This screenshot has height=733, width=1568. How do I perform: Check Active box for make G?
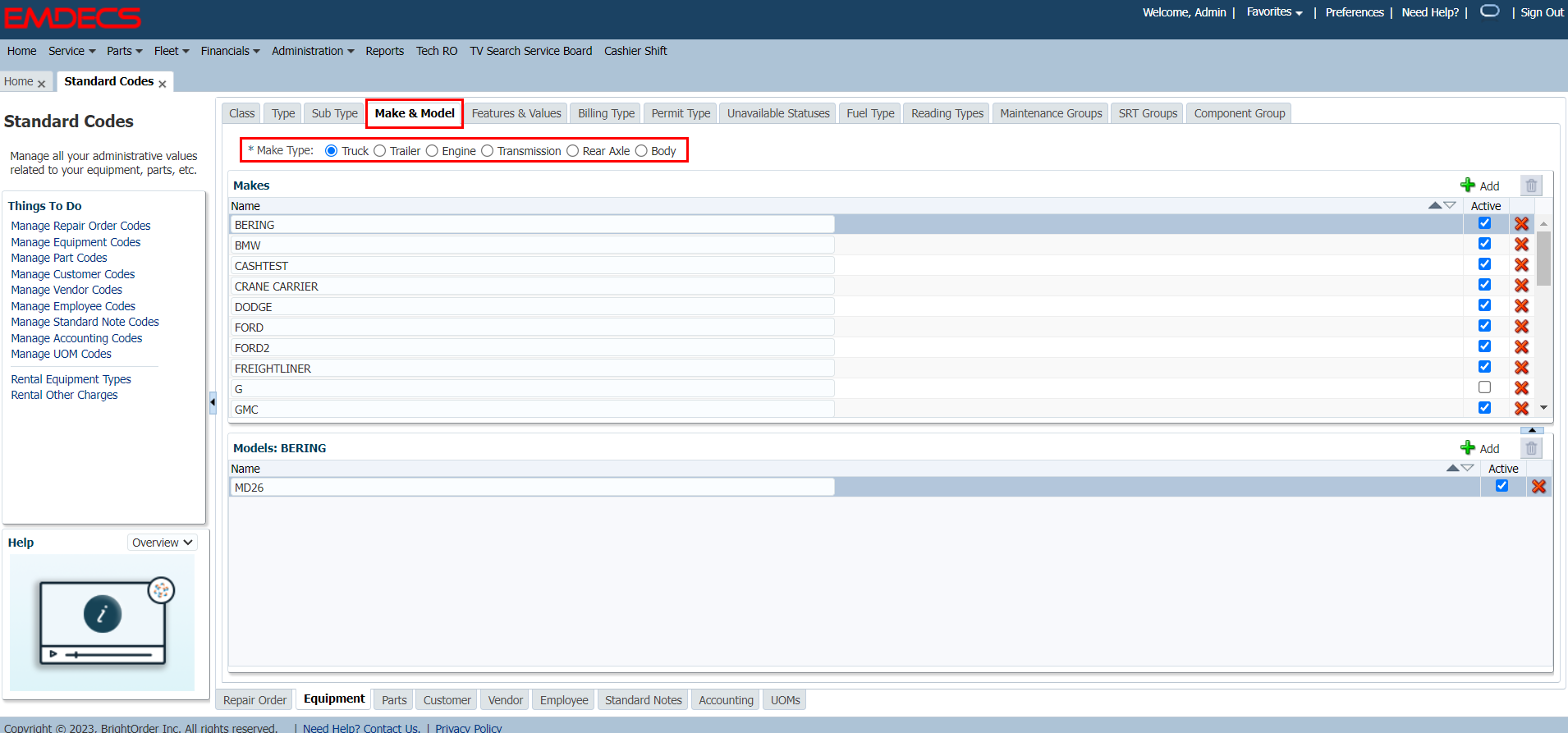[1484, 387]
